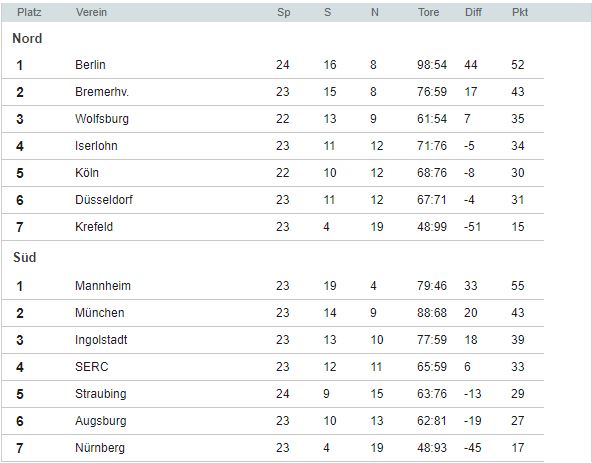Select the Verein column header
Image resolution: width=592 pixels, height=463 pixels.
[x=91, y=12]
